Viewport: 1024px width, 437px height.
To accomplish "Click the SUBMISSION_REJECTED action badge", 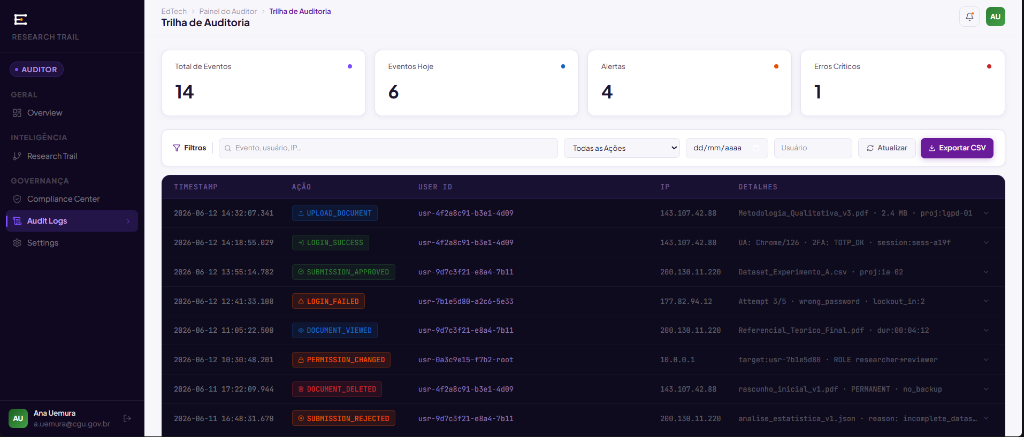I will tap(344, 419).
